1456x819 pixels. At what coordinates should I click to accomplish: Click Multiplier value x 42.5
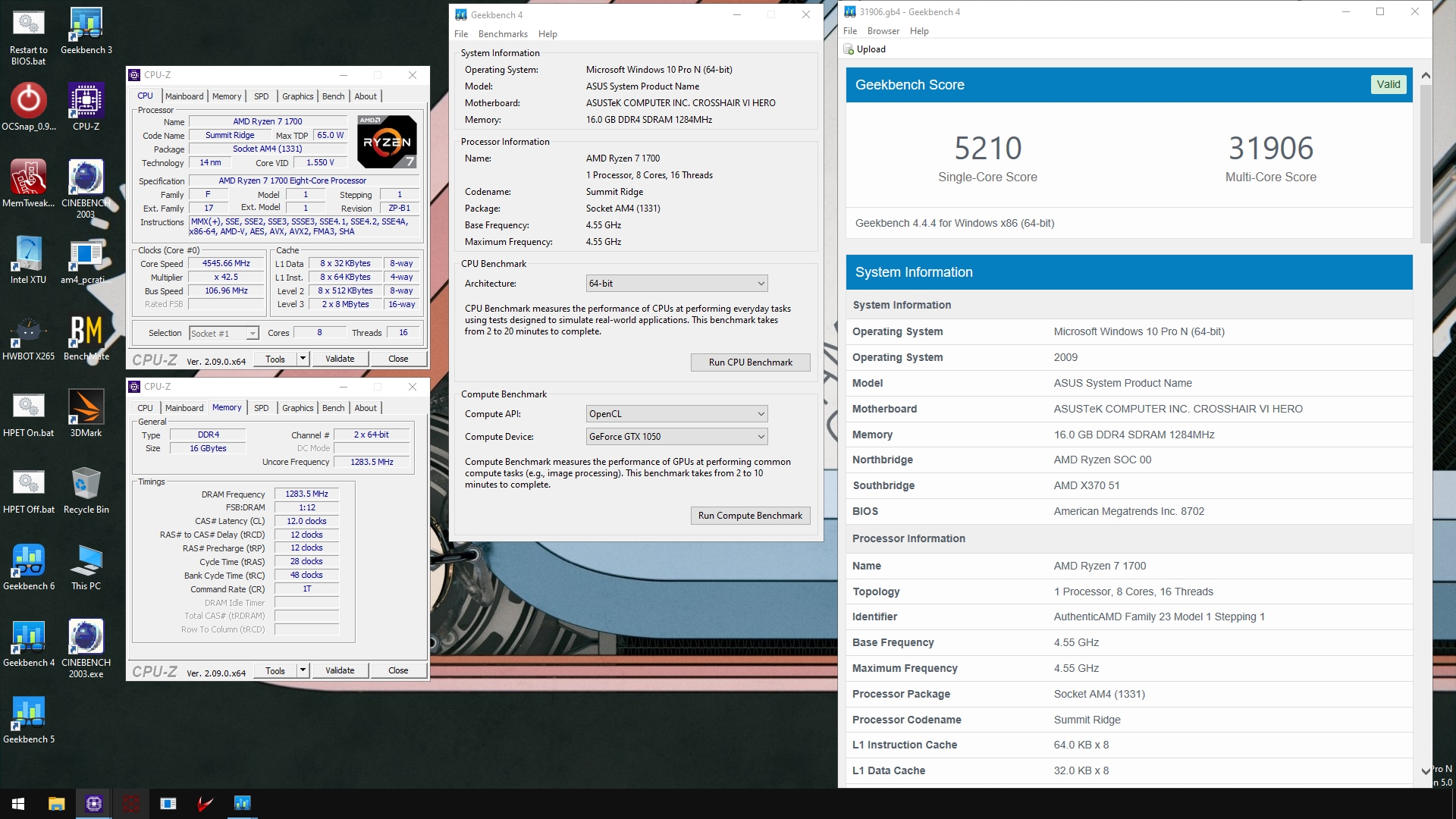click(226, 278)
